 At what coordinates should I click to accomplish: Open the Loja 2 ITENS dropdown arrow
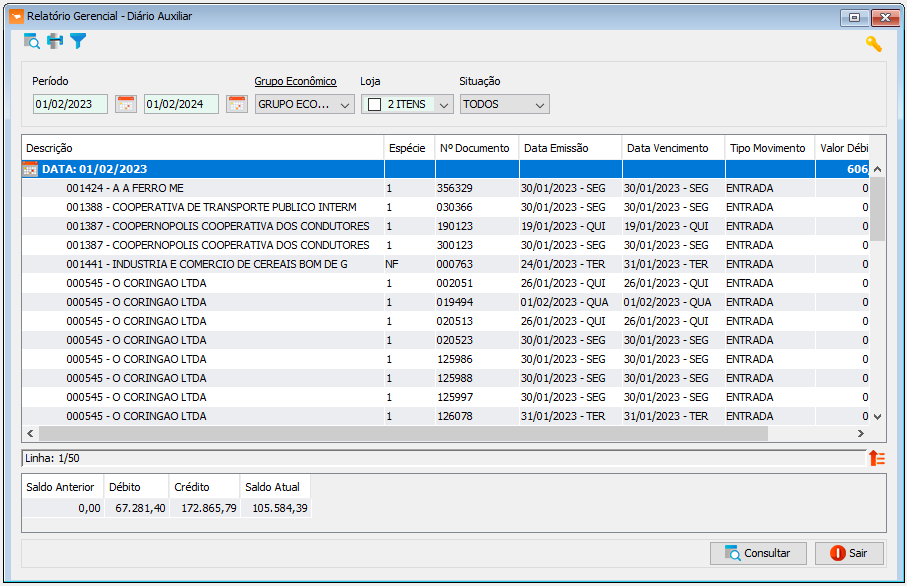[x=444, y=105]
